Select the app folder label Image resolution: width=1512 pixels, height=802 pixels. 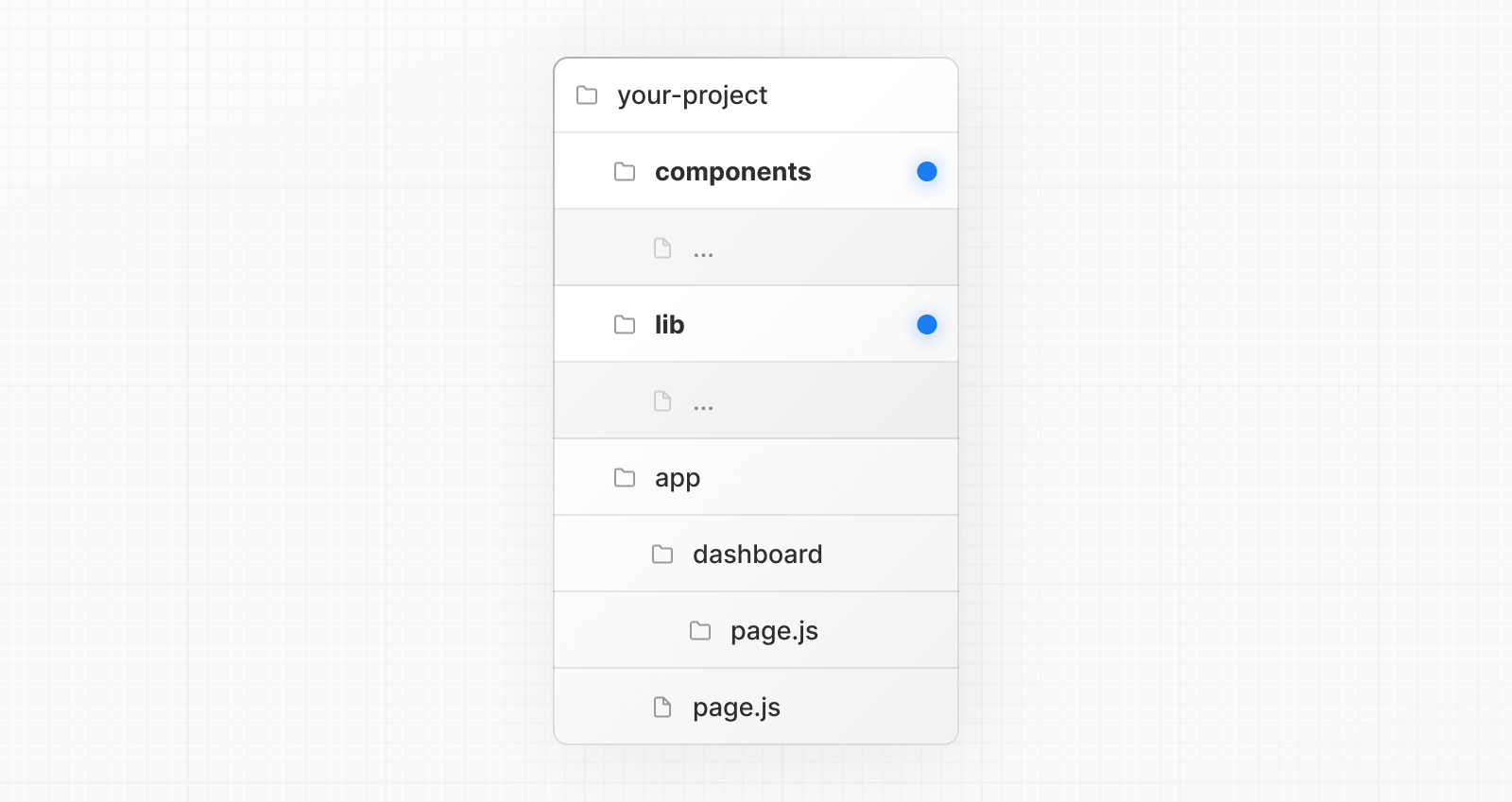(x=677, y=478)
